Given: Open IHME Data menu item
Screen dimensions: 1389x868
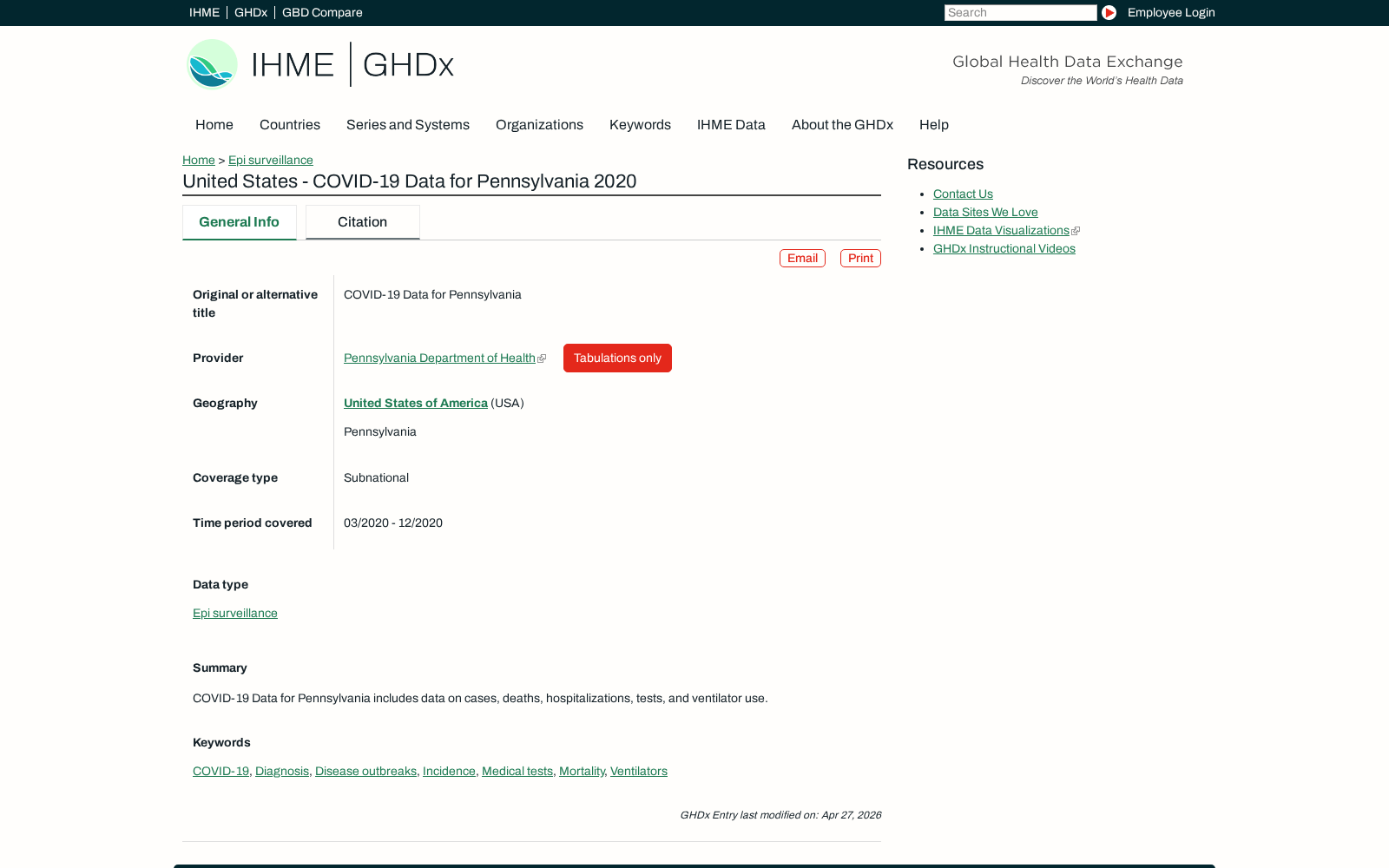Looking at the screenshot, I should 731,125.
